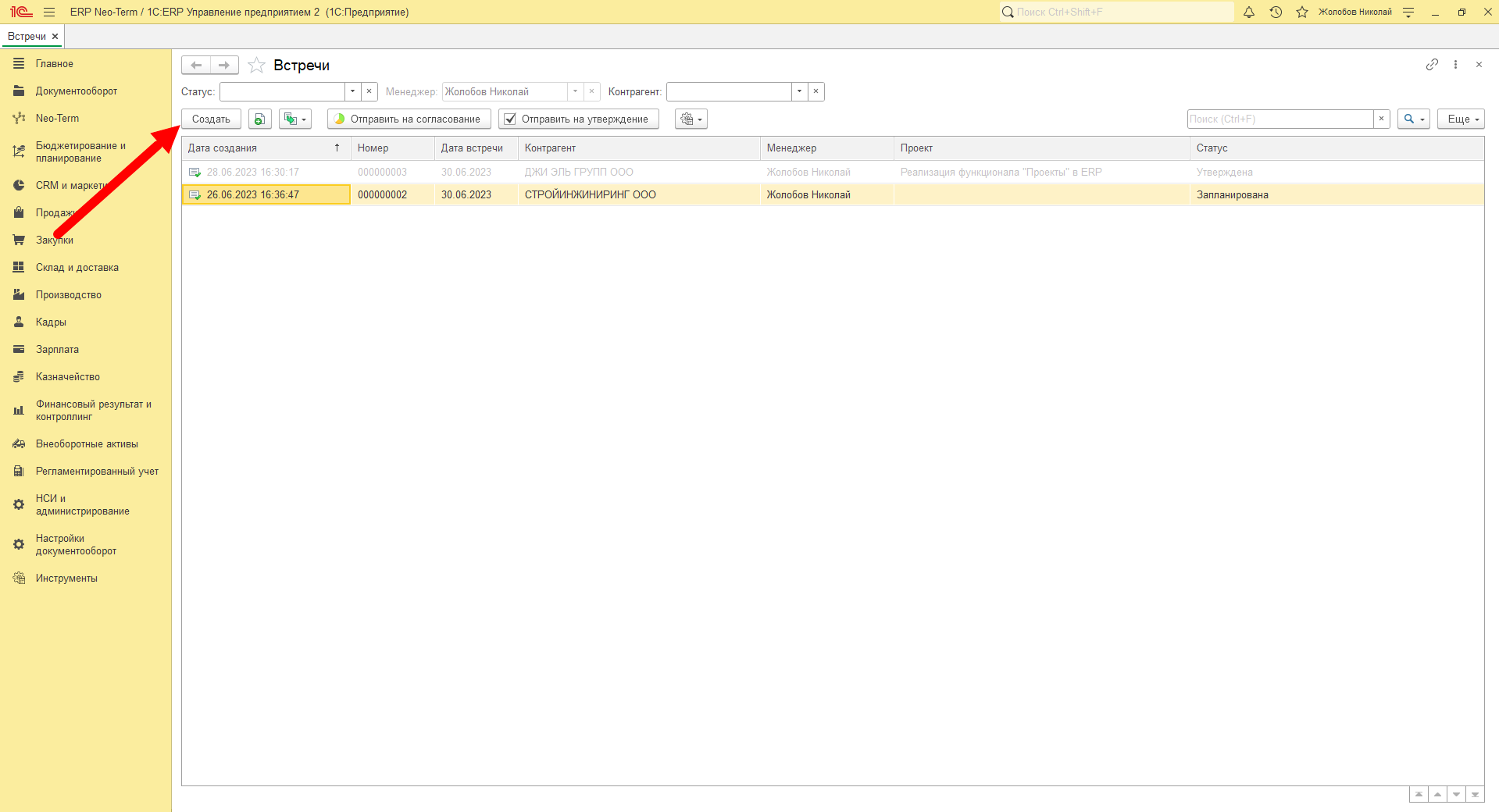This screenshot has width=1499, height=812.
Task: Open the notifications bell icon
Action: click(1249, 12)
